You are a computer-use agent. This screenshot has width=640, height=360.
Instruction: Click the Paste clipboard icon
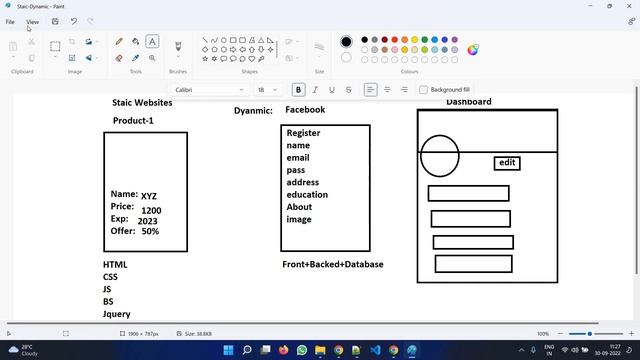tap(13, 46)
